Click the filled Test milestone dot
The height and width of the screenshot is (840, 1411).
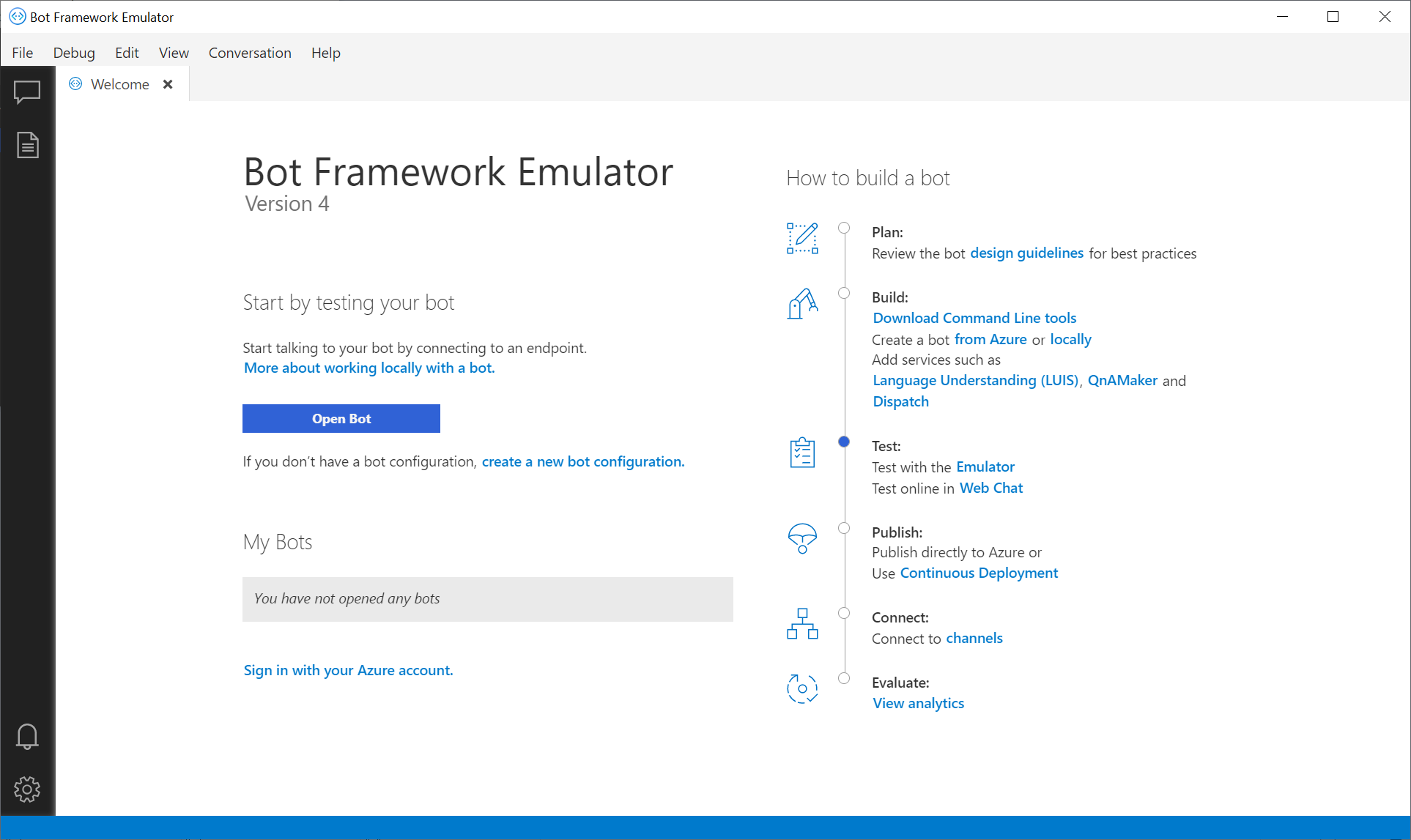pyautogui.click(x=844, y=442)
